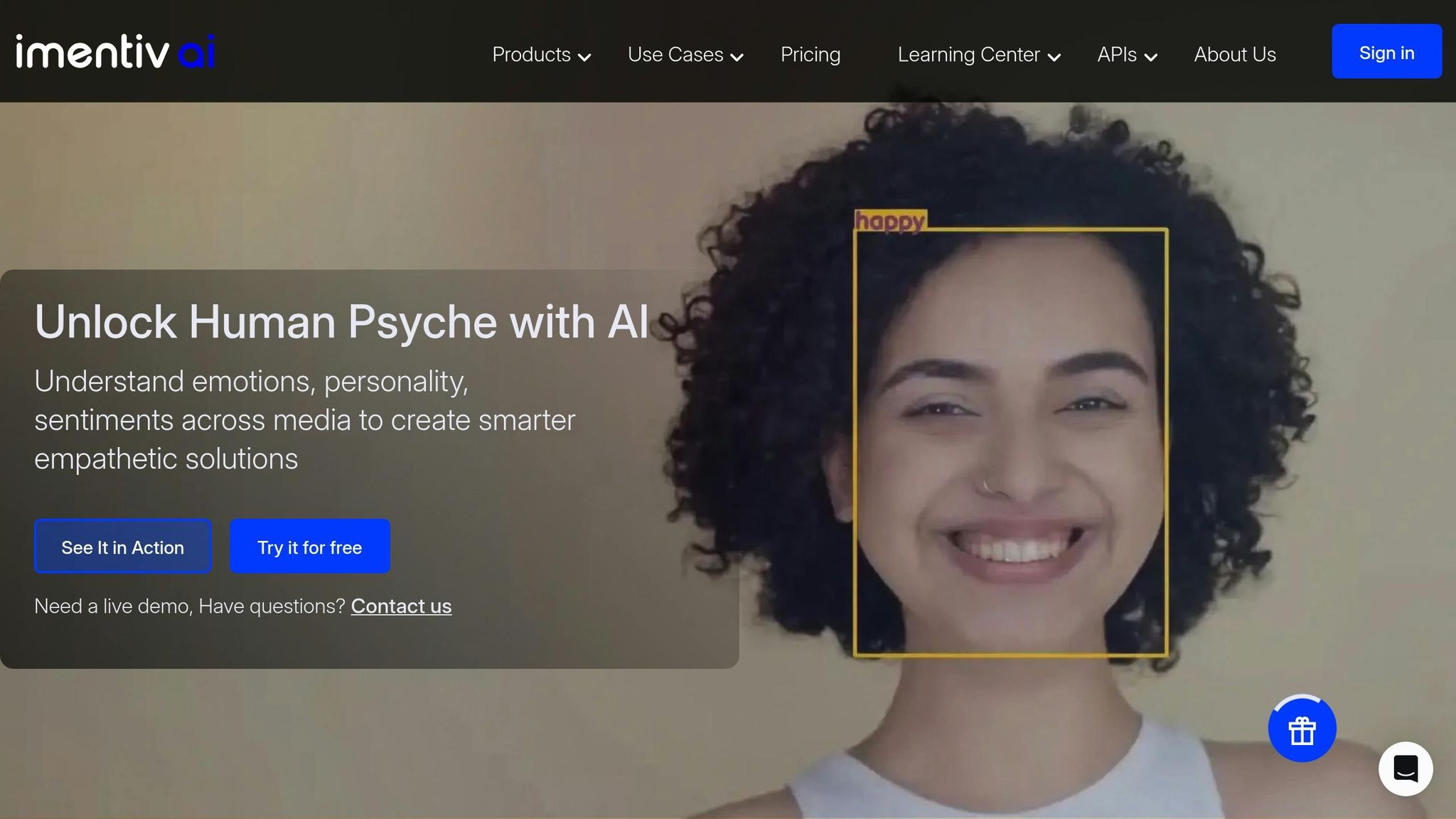Open the chat messenger widget

click(1406, 769)
